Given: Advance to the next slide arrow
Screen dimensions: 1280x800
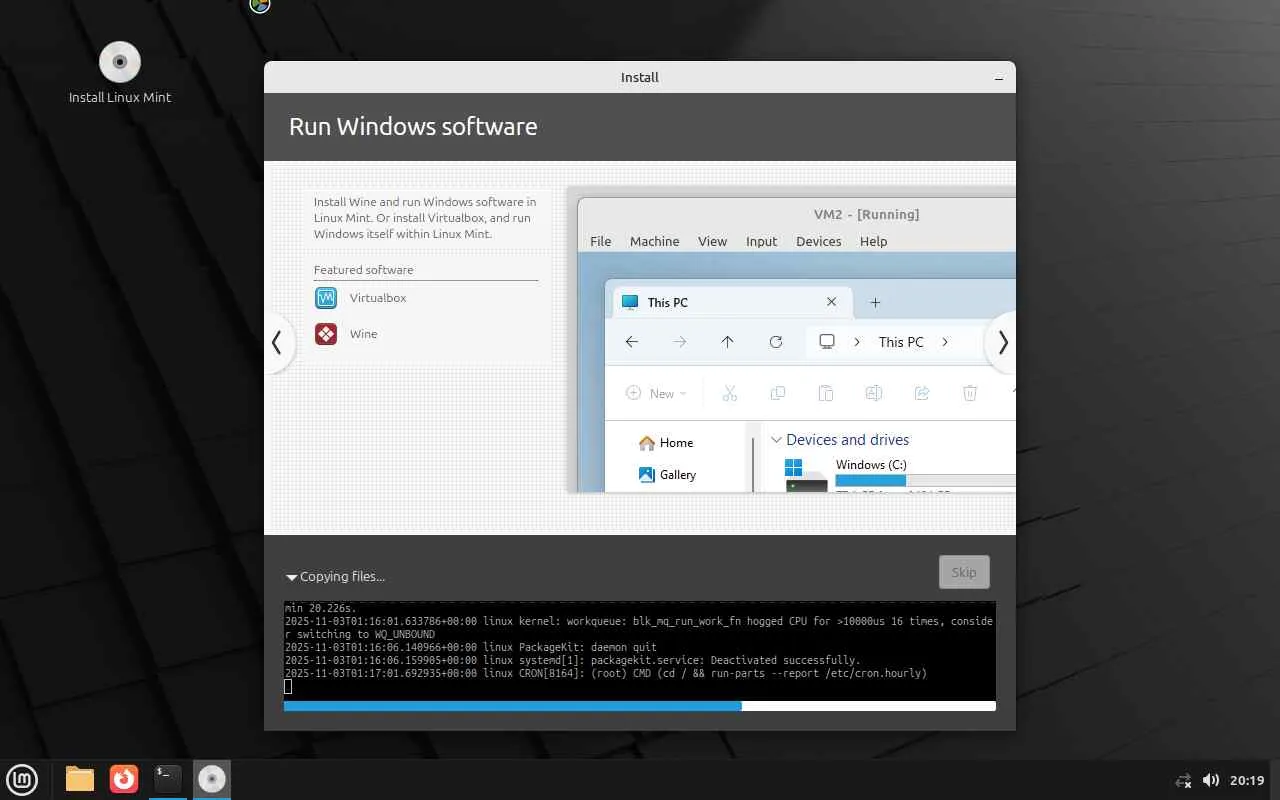Looking at the screenshot, I should point(1001,342).
